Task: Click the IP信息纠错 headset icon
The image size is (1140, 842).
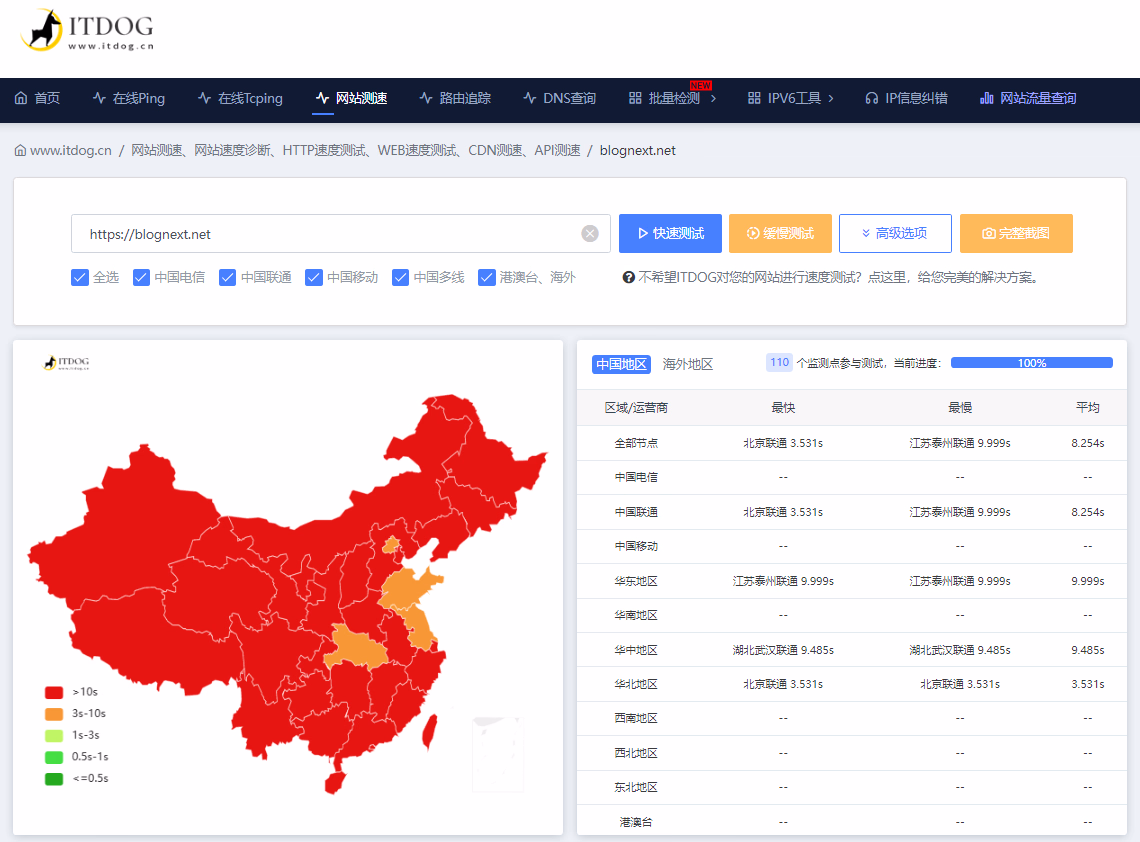Action: click(x=871, y=98)
